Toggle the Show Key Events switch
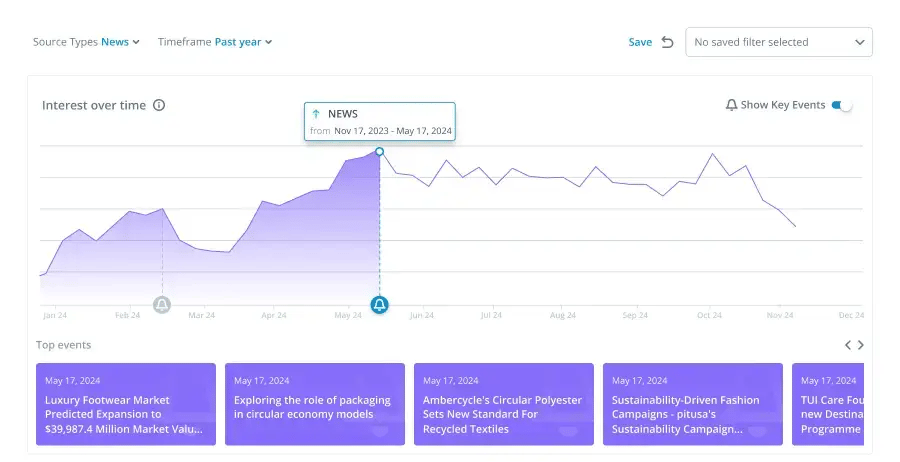Image resolution: width=900 pixels, height=462 pixels. (842, 105)
